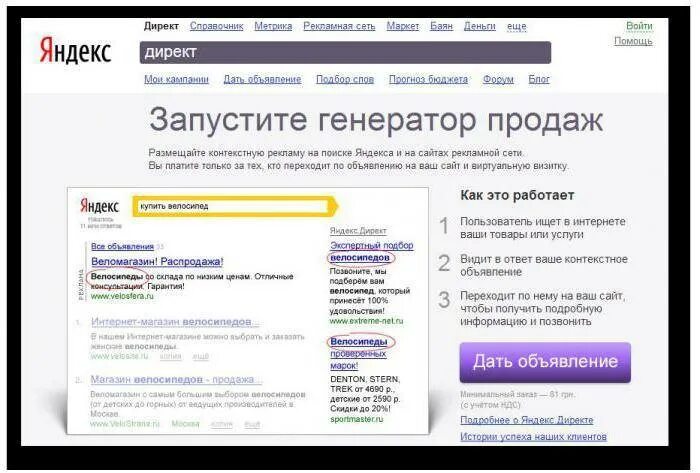This screenshot has width=700, height=473.
Task: Click the www.extreme-net.ru address
Action: (x=366, y=321)
